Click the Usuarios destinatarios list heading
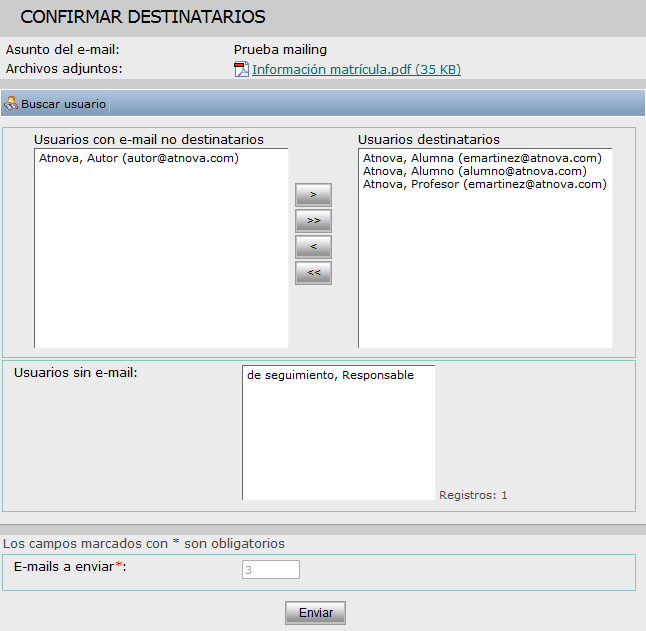The height and width of the screenshot is (631, 646). coord(428,140)
